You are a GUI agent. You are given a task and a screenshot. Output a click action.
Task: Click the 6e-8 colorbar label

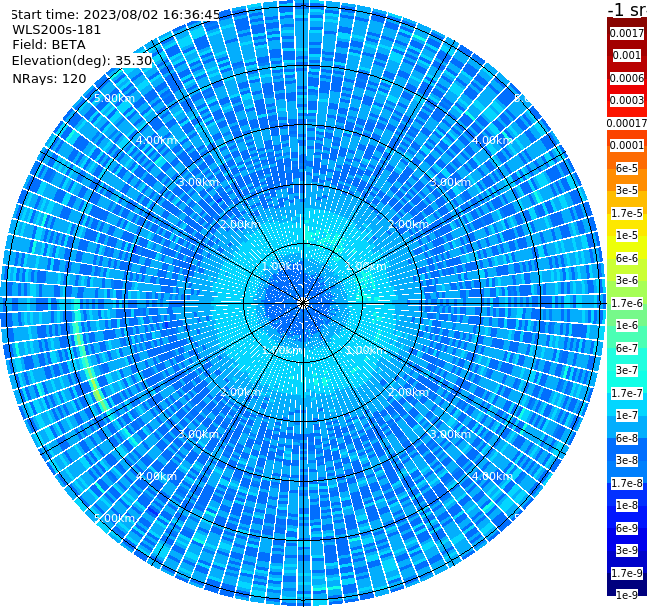point(627,438)
